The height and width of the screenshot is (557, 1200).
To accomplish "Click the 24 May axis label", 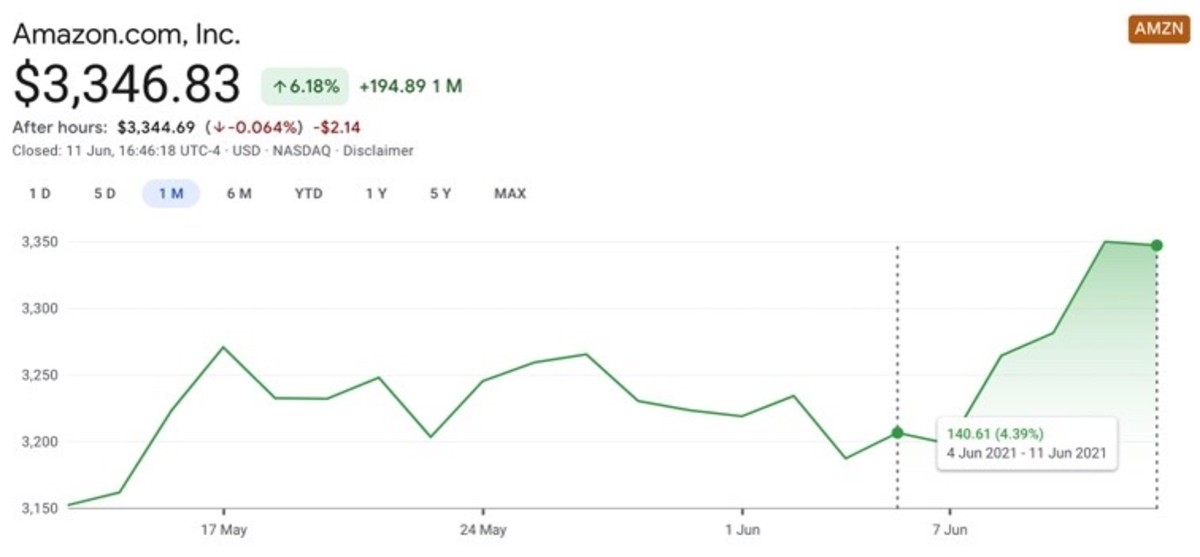I will coord(483,529).
